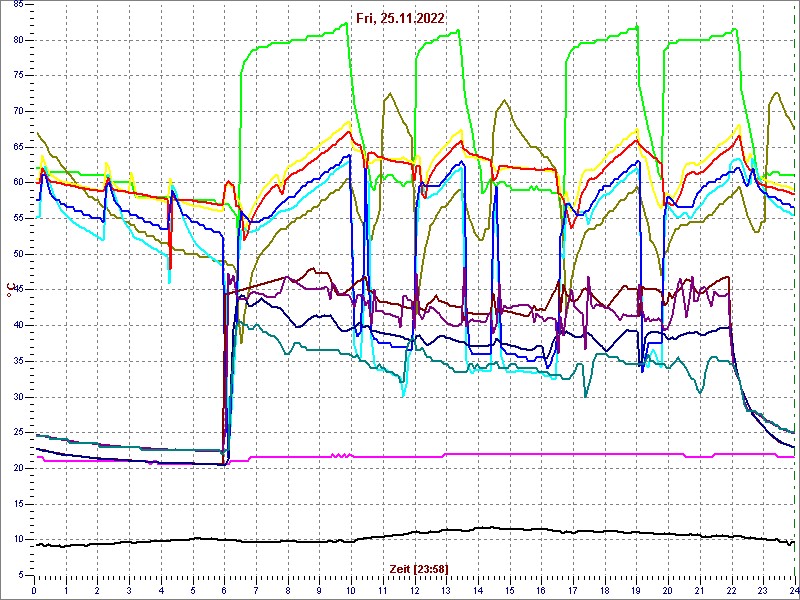Click hour 19 on the time axis
Screen dimensions: 800x600
(x=636, y=590)
